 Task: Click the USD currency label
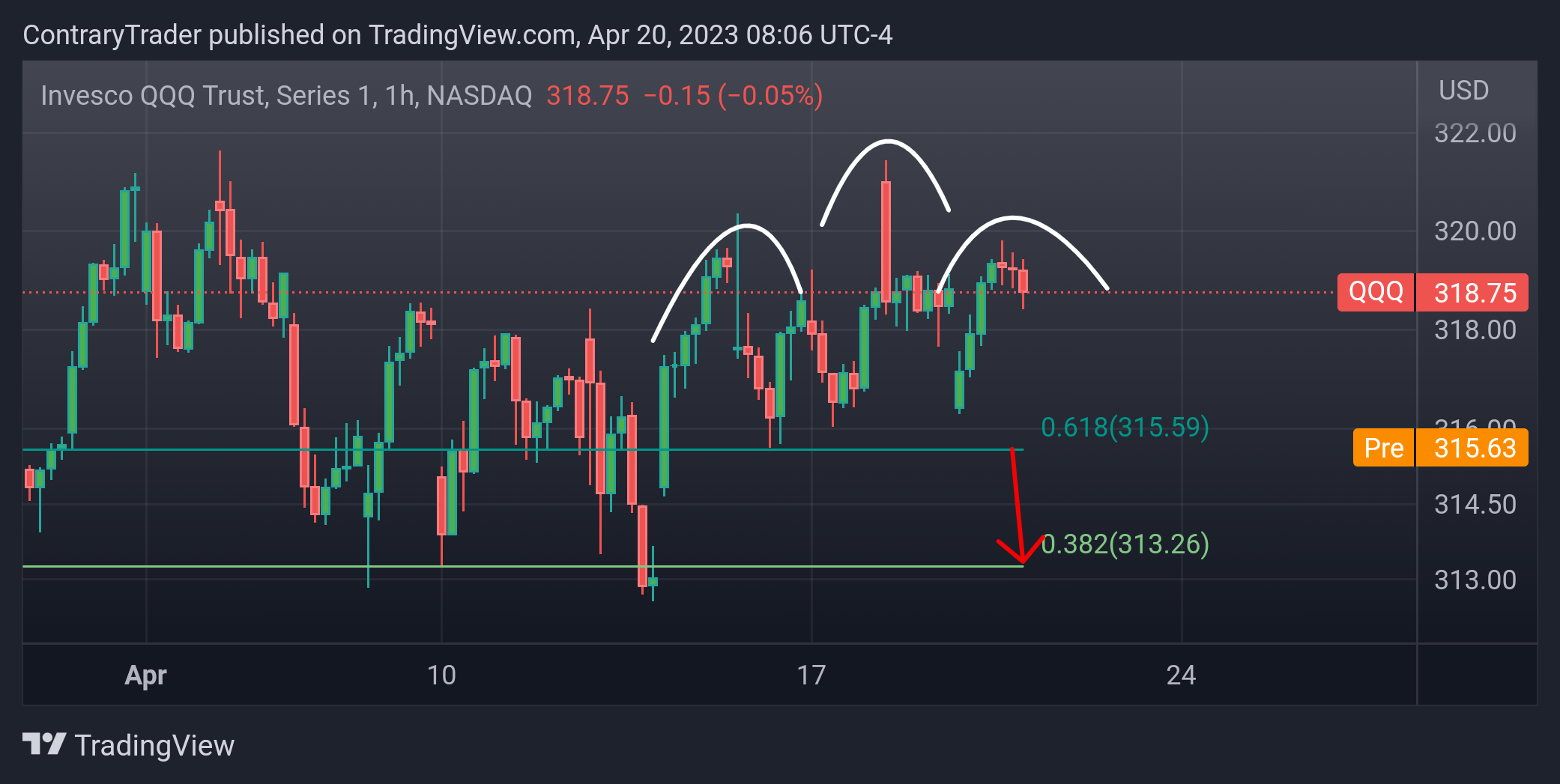coord(1463,91)
